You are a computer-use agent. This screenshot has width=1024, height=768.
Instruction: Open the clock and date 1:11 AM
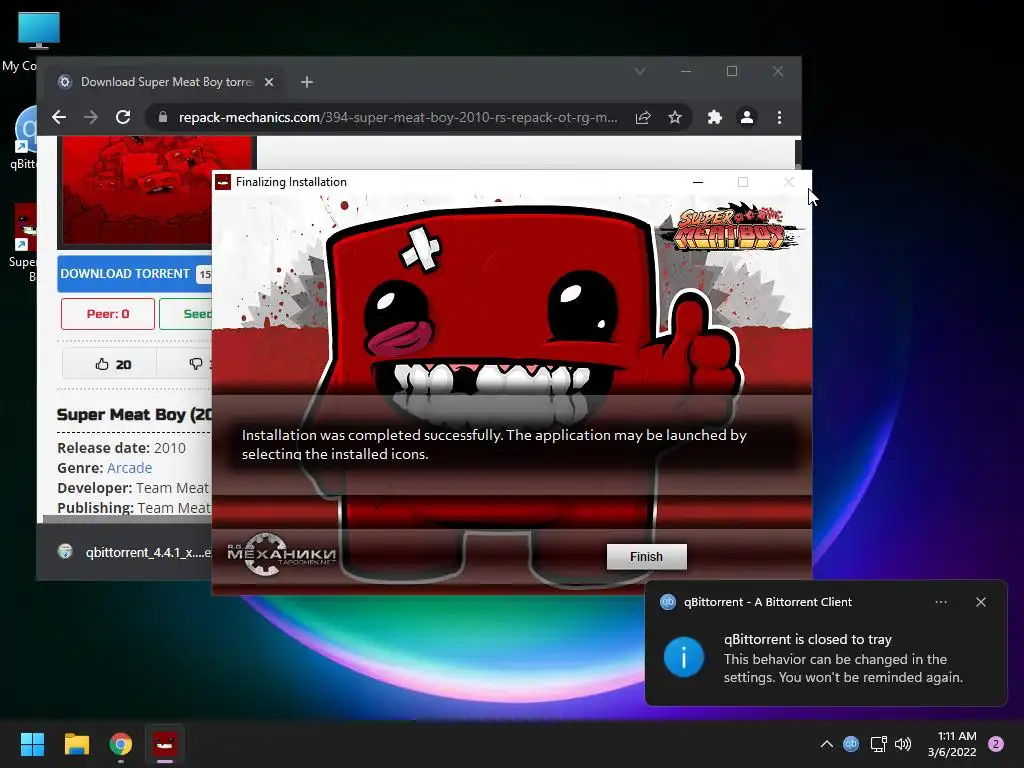[x=952, y=744]
